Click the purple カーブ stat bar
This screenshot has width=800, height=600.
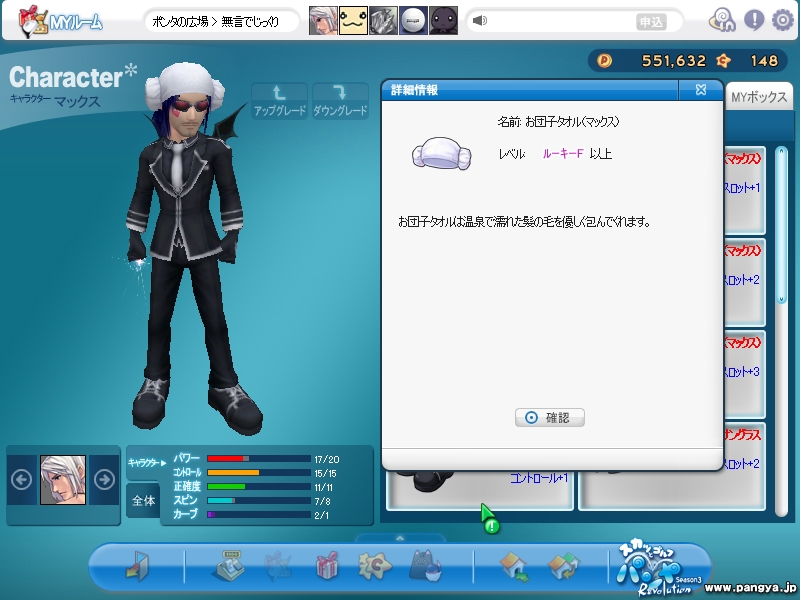pyautogui.click(x=259, y=515)
